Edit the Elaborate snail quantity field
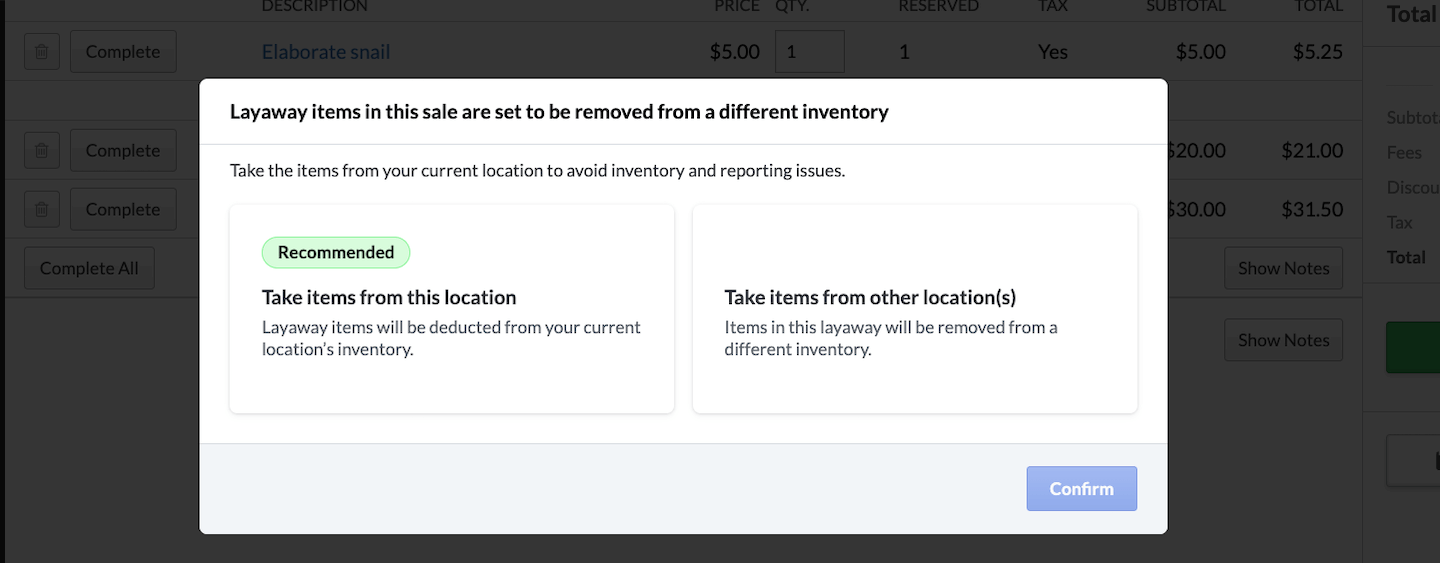 pos(810,51)
